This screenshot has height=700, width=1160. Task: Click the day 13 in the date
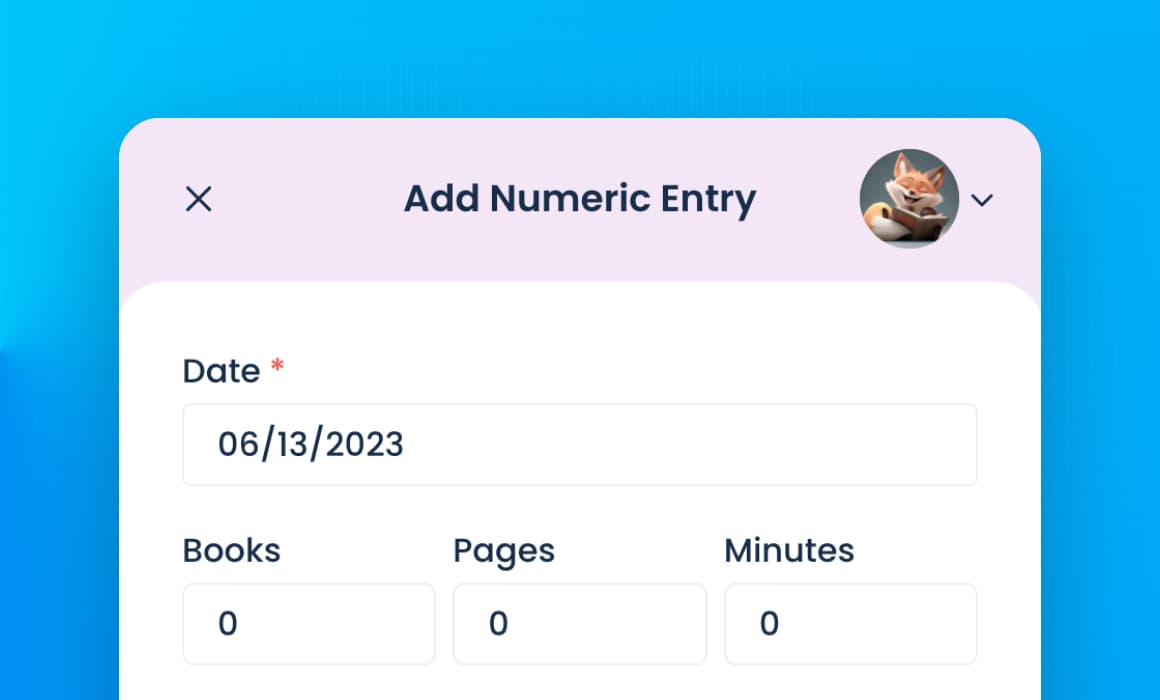point(291,445)
